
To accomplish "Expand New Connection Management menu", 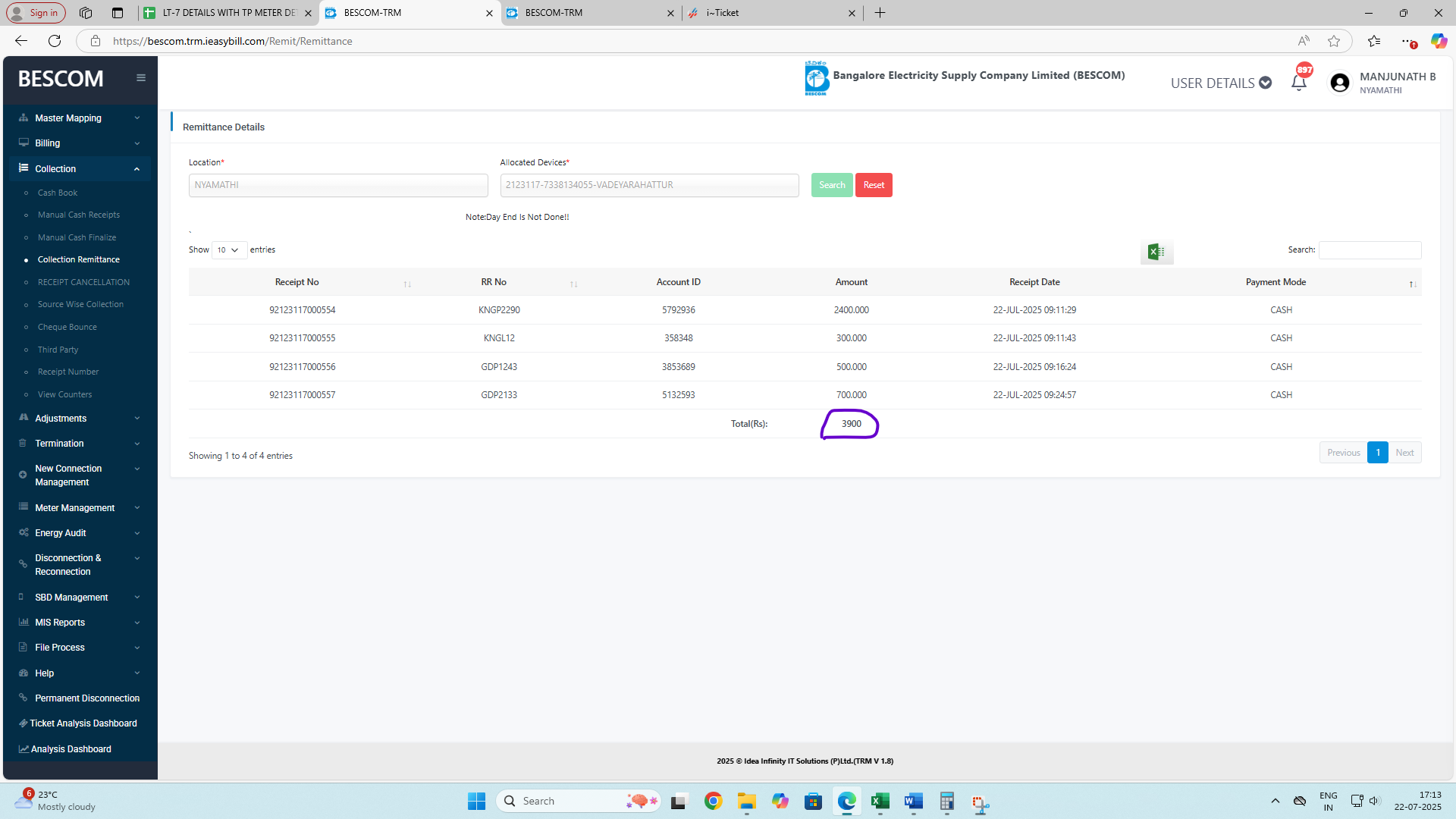I will coord(80,475).
